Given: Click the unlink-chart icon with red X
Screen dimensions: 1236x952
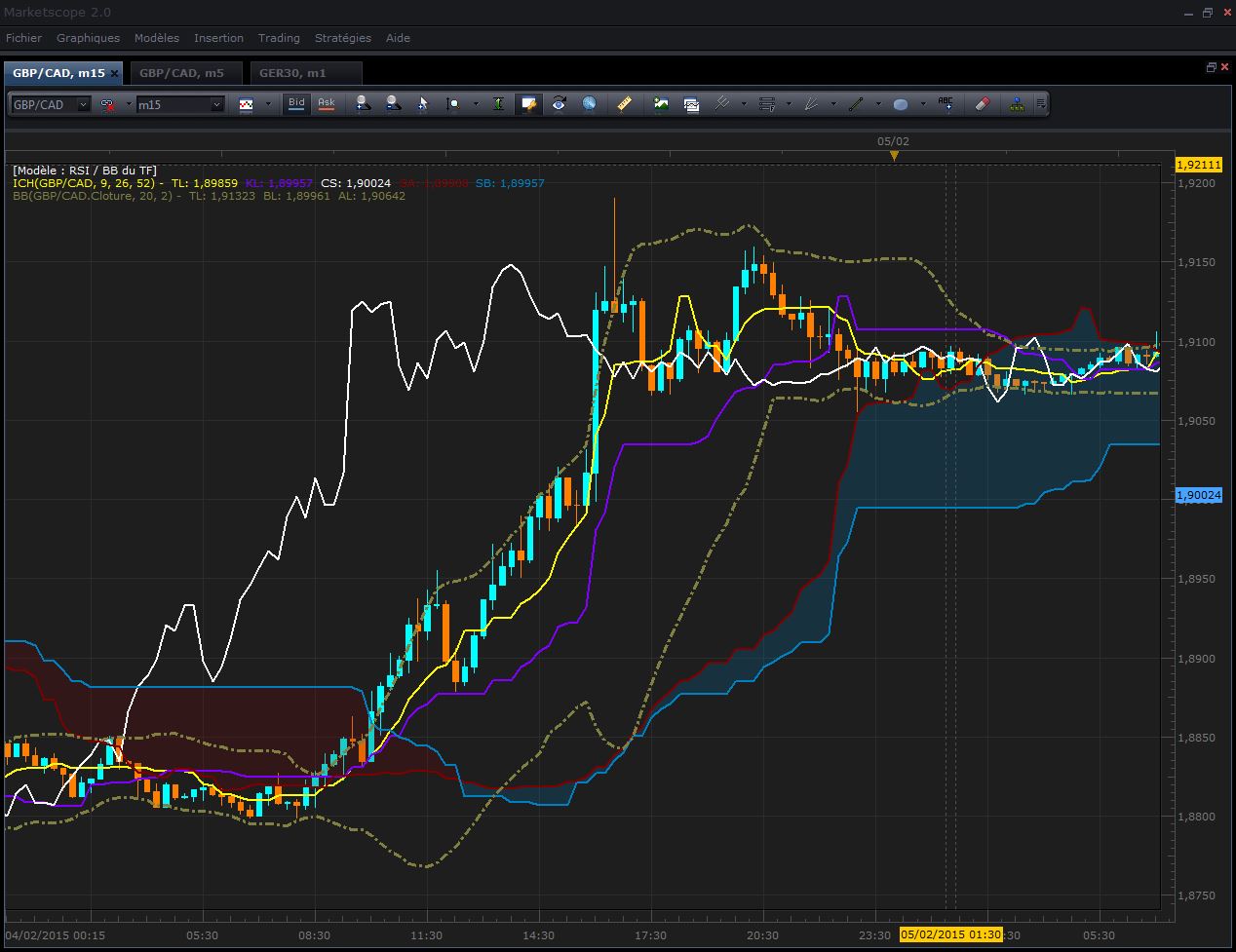Looking at the screenshot, I should pyautogui.click(x=108, y=104).
